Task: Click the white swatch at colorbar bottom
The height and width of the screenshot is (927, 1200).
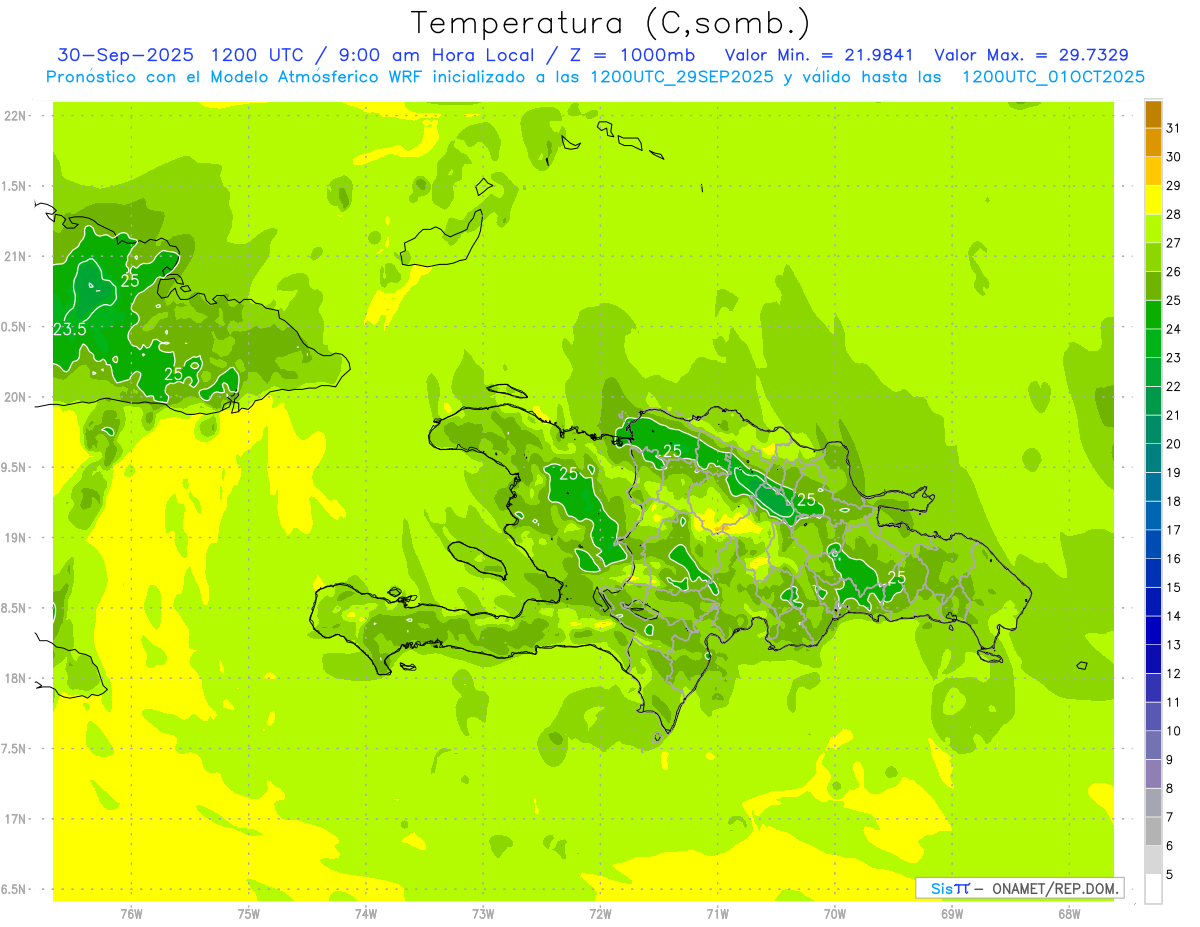Action: [x=1153, y=888]
